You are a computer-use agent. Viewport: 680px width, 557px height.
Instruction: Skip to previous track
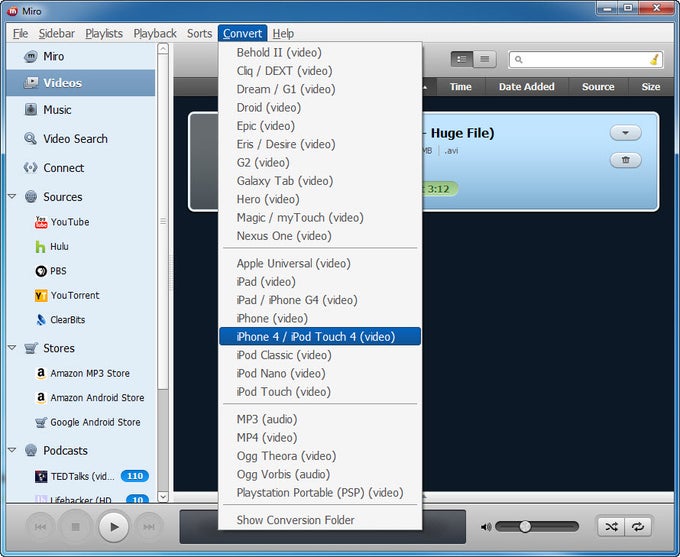click(40, 527)
